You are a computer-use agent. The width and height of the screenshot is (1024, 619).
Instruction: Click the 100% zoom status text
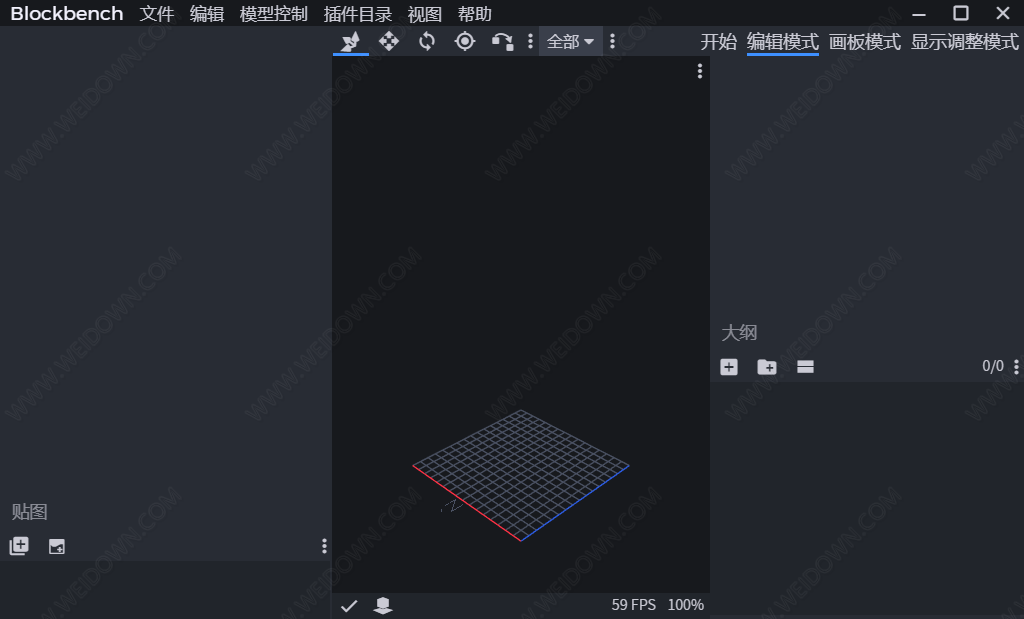[686, 605]
